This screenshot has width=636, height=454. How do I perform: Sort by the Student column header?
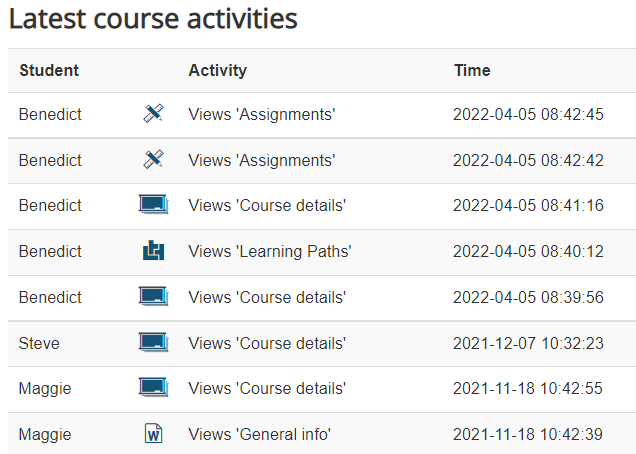coord(49,71)
